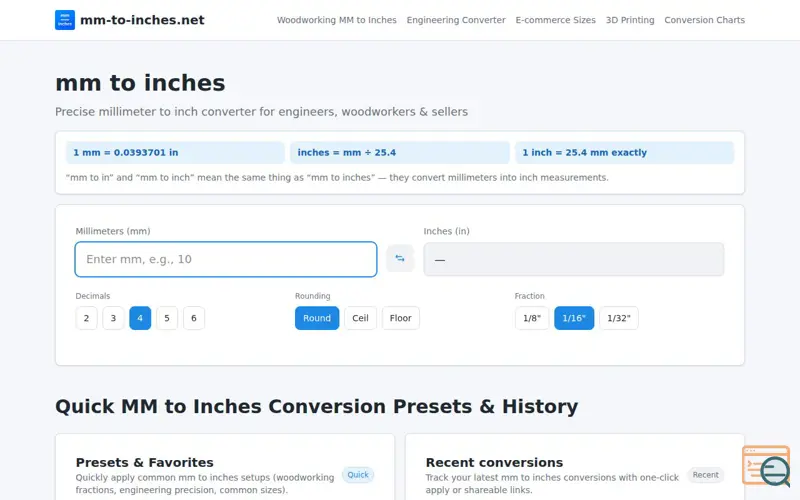Image resolution: width=800 pixels, height=500 pixels.
Task: Choose 6 decimal places
Action: 194,318
